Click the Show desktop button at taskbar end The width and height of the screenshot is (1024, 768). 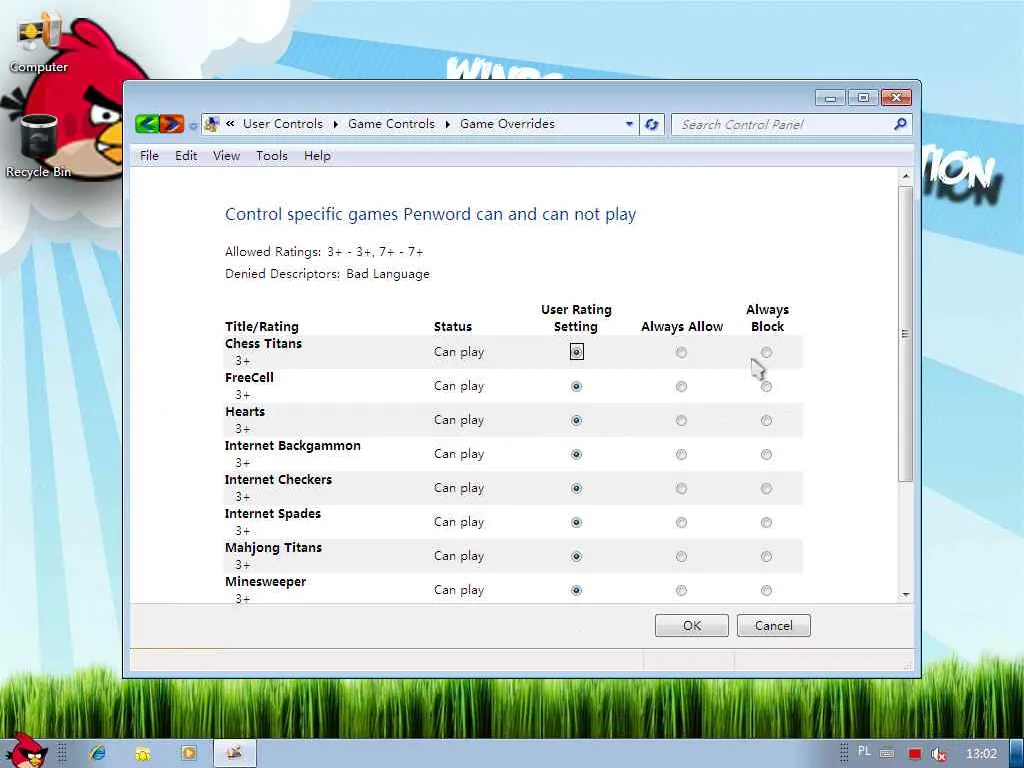click(x=1016, y=754)
